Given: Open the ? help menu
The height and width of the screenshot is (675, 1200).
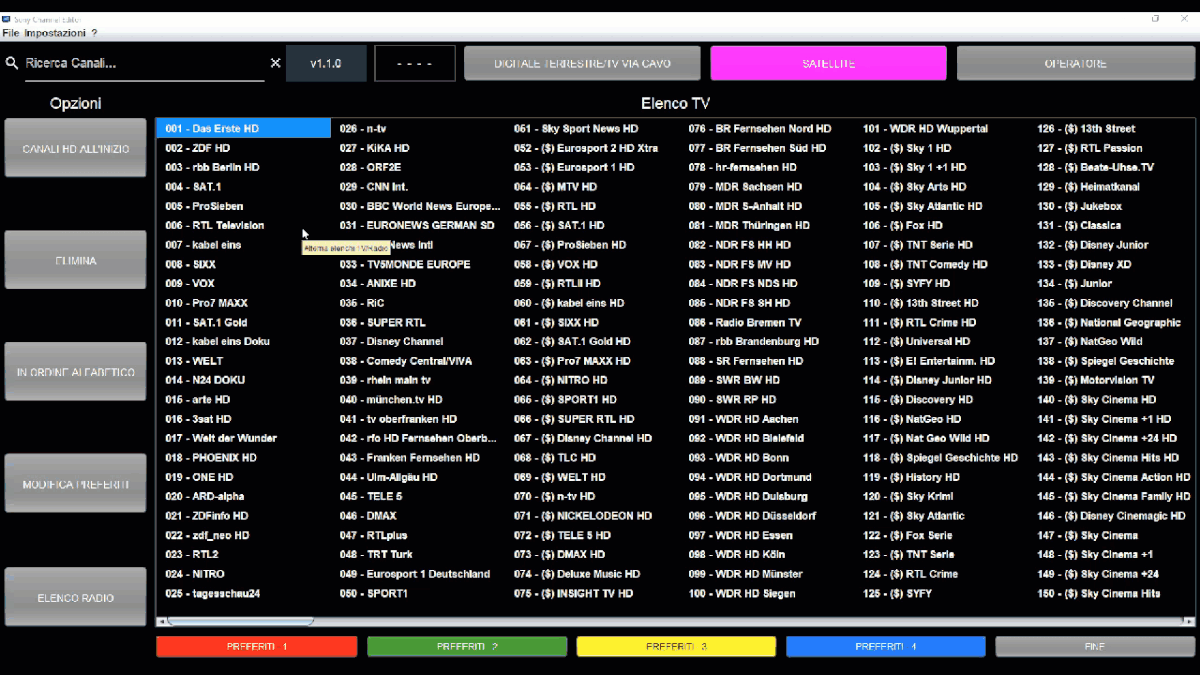Looking at the screenshot, I should coord(94,33).
